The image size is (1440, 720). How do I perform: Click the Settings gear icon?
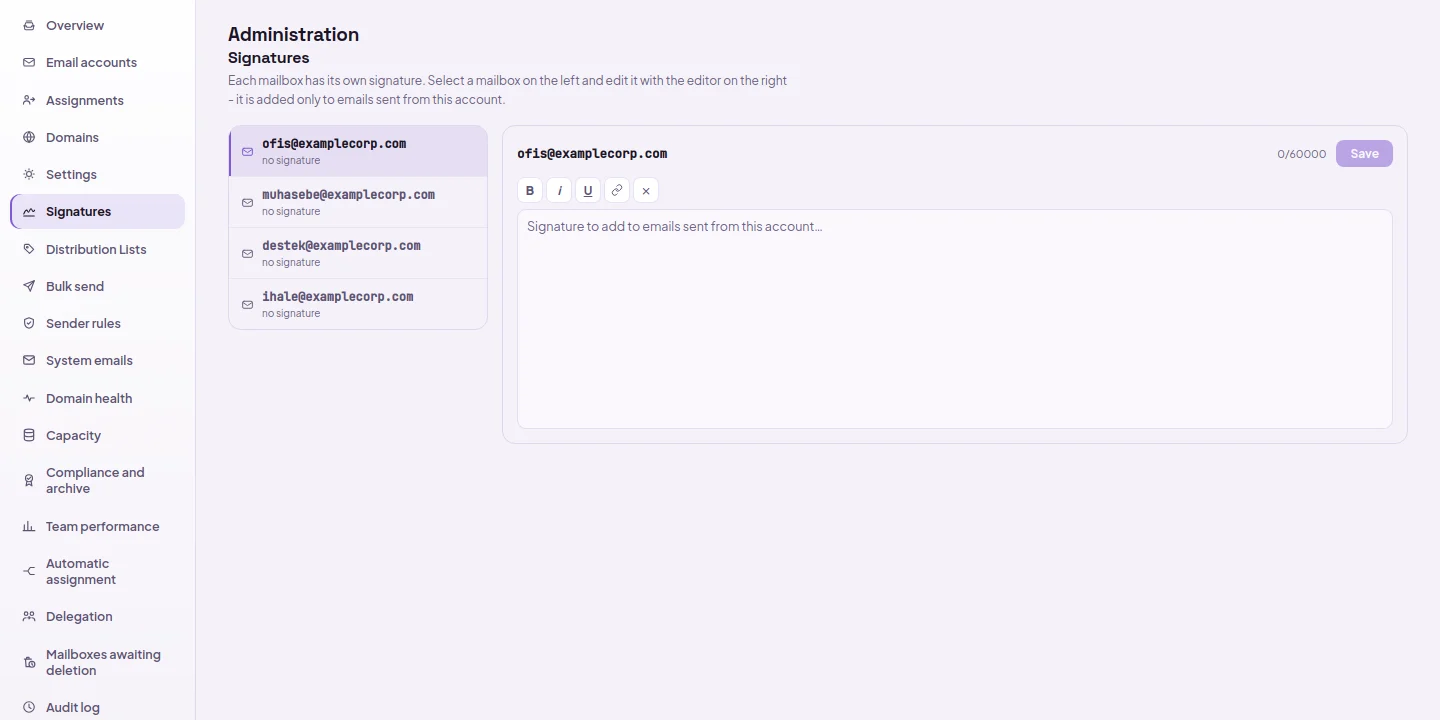[x=29, y=174]
